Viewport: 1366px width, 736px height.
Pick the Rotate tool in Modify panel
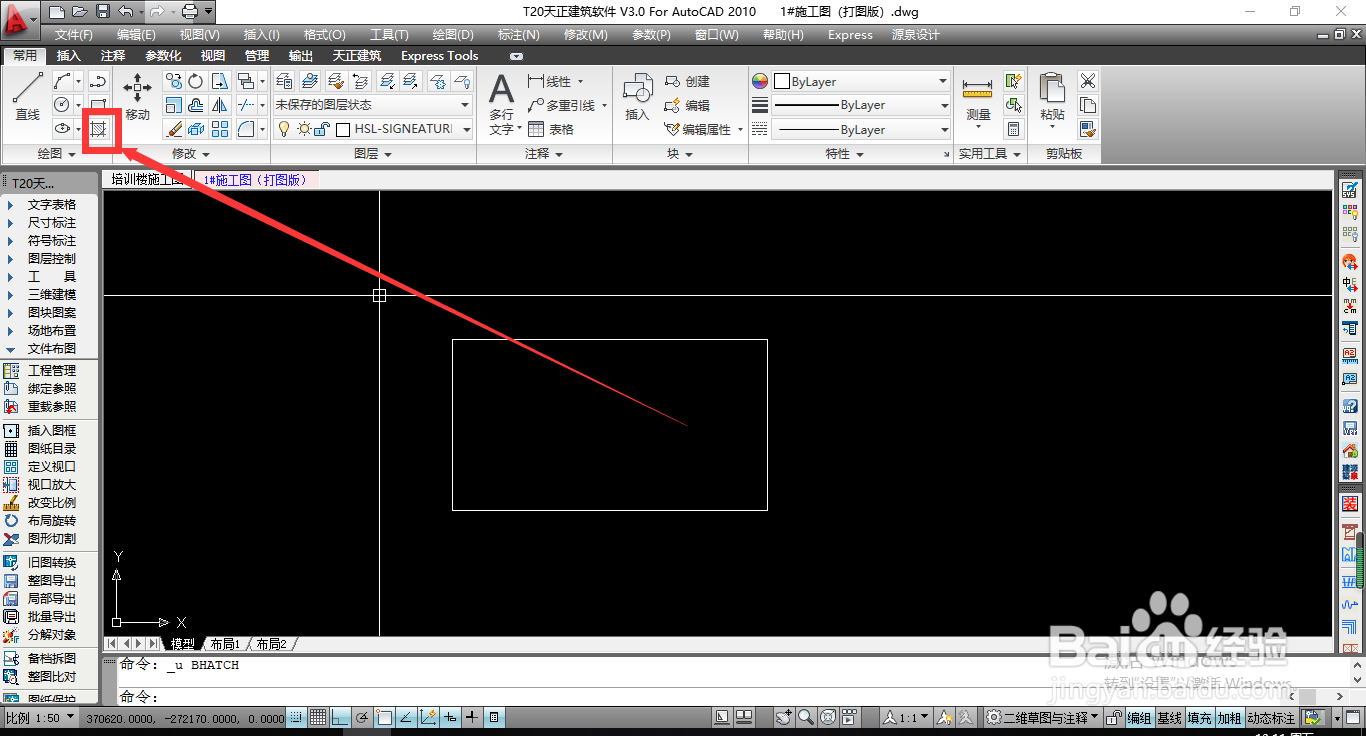(x=196, y=82)
